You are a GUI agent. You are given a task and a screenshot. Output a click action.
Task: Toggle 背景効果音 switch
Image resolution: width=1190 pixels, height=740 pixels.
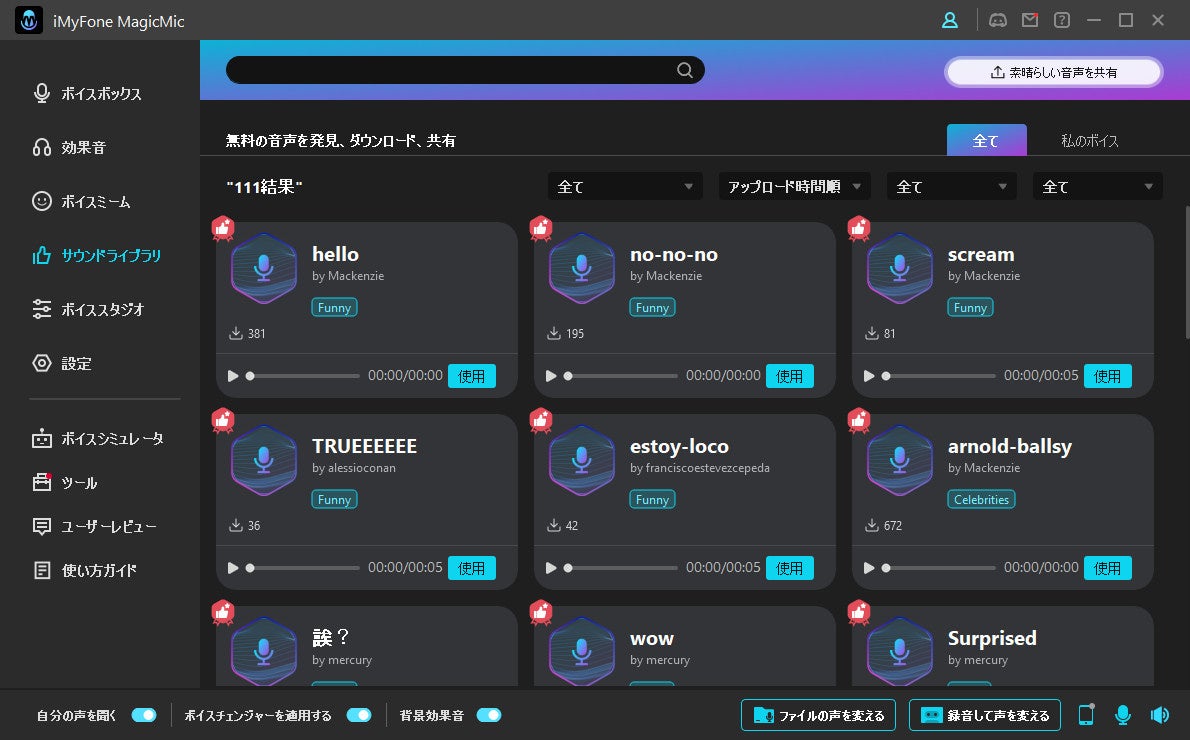[489, 715]
